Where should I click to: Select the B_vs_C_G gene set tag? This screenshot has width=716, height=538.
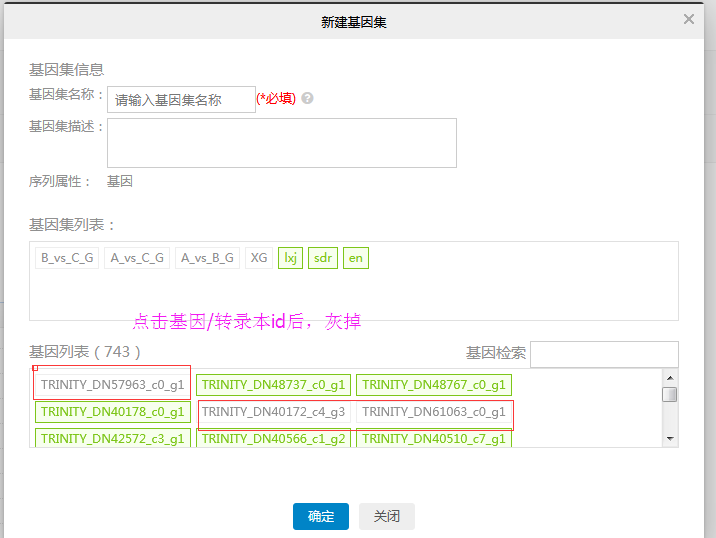67,258
